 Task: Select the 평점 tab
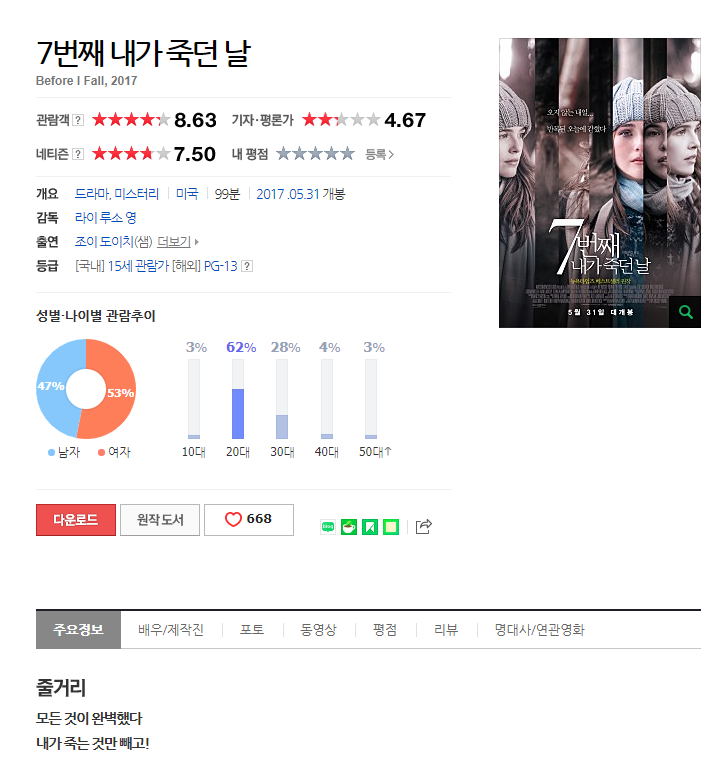pos(385,630)
